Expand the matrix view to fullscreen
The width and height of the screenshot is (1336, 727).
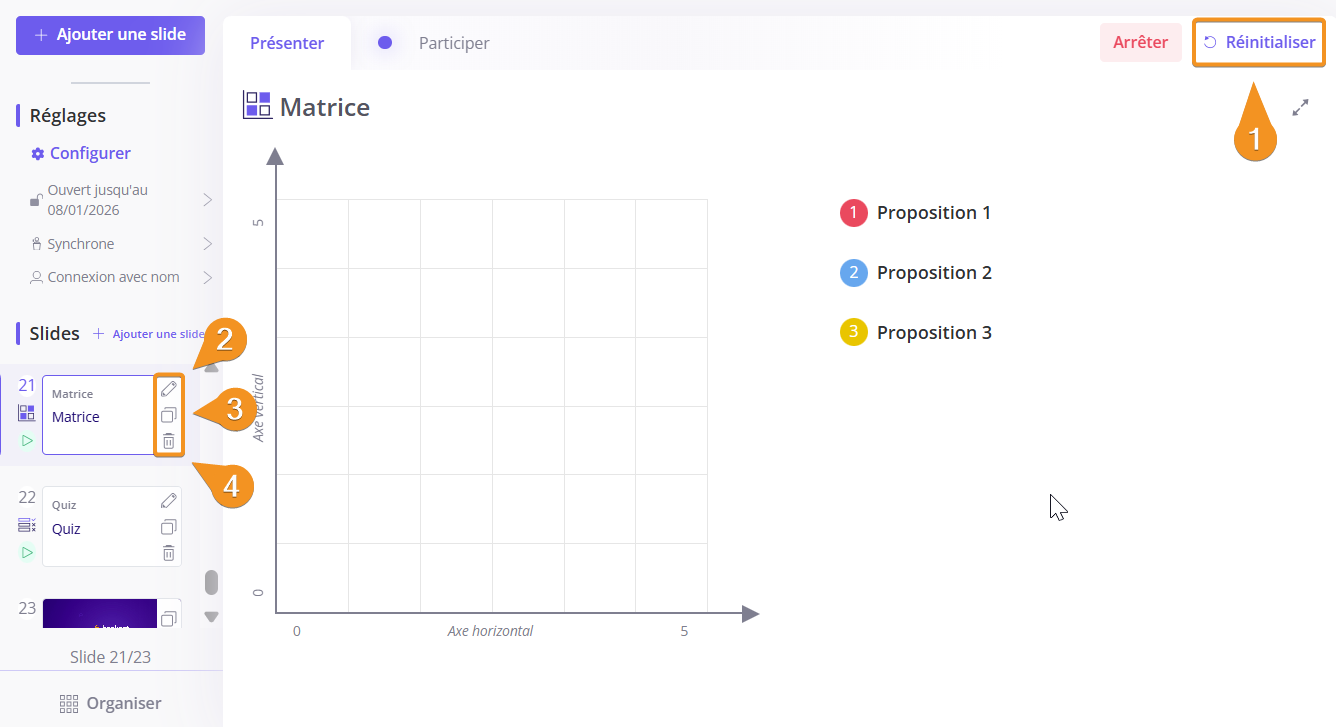[x=1300, y=108]
